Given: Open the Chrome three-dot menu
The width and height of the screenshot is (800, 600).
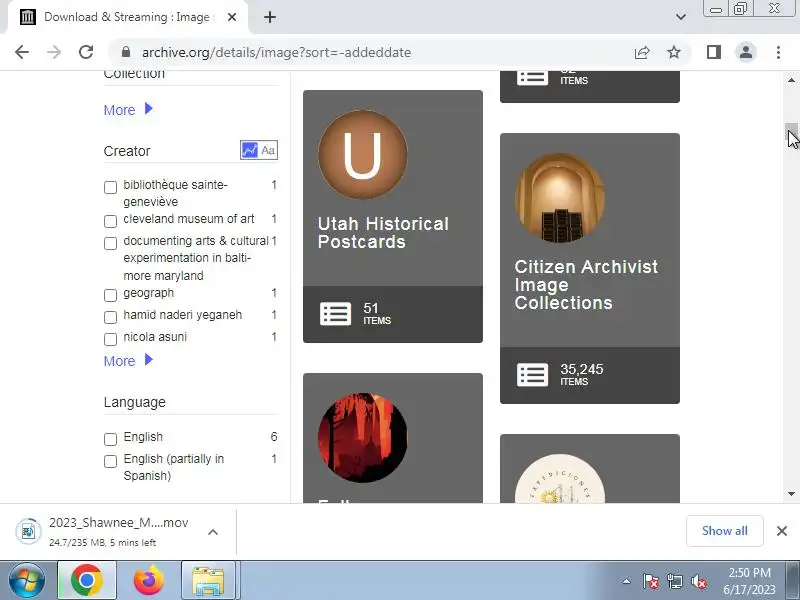Looking at the screenshot, I should click(x=778, y=52).
